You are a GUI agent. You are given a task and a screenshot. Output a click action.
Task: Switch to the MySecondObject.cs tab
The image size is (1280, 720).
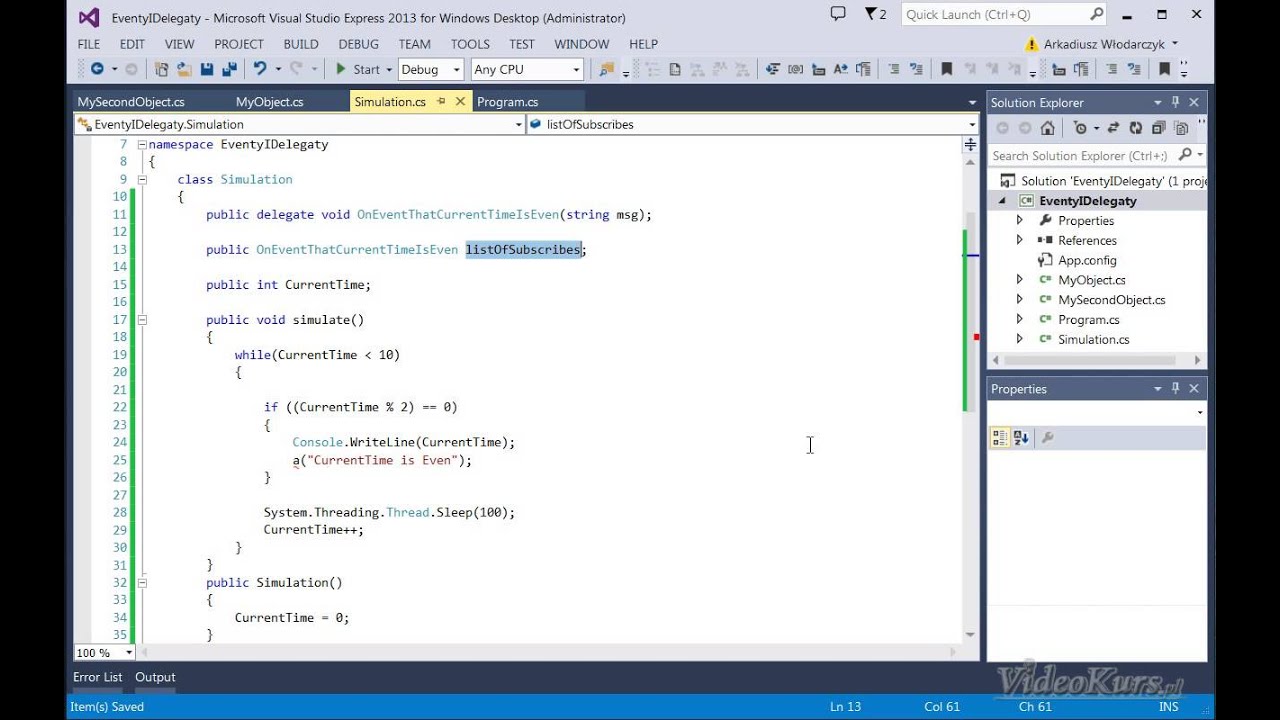pos(131,102)
